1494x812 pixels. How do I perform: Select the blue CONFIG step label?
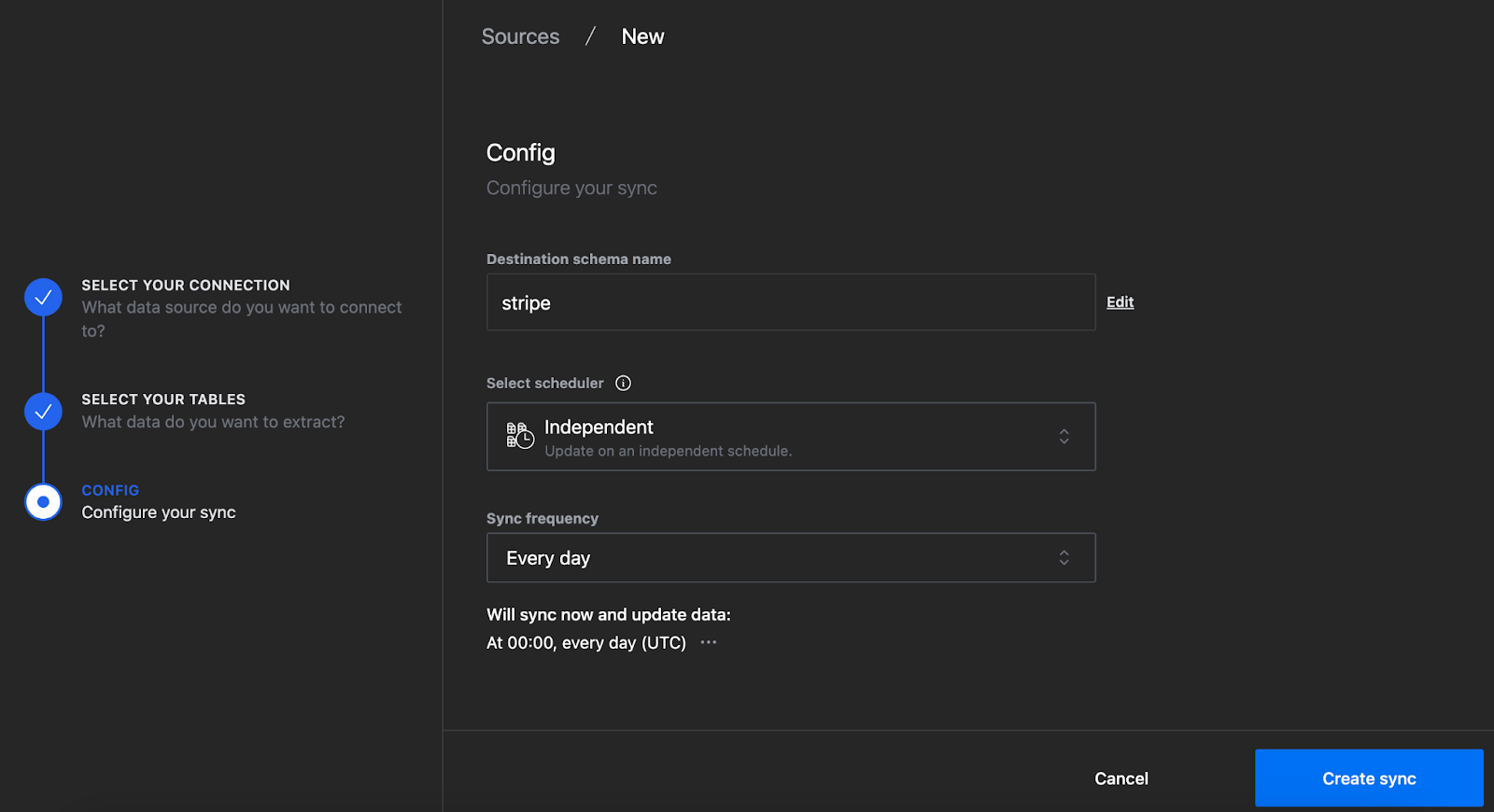[x=110, y=490]
